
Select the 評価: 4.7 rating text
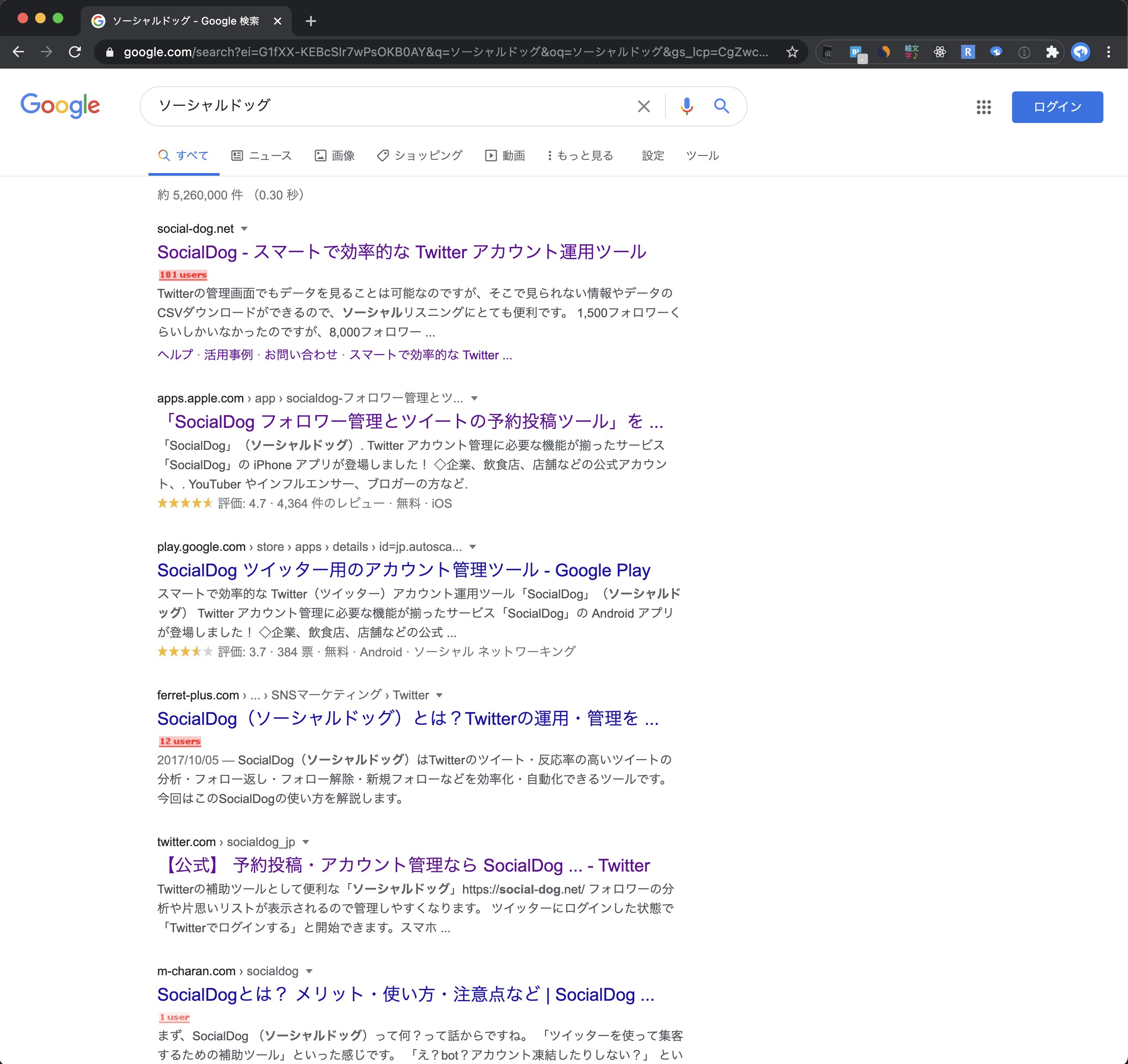pos(242,504)
